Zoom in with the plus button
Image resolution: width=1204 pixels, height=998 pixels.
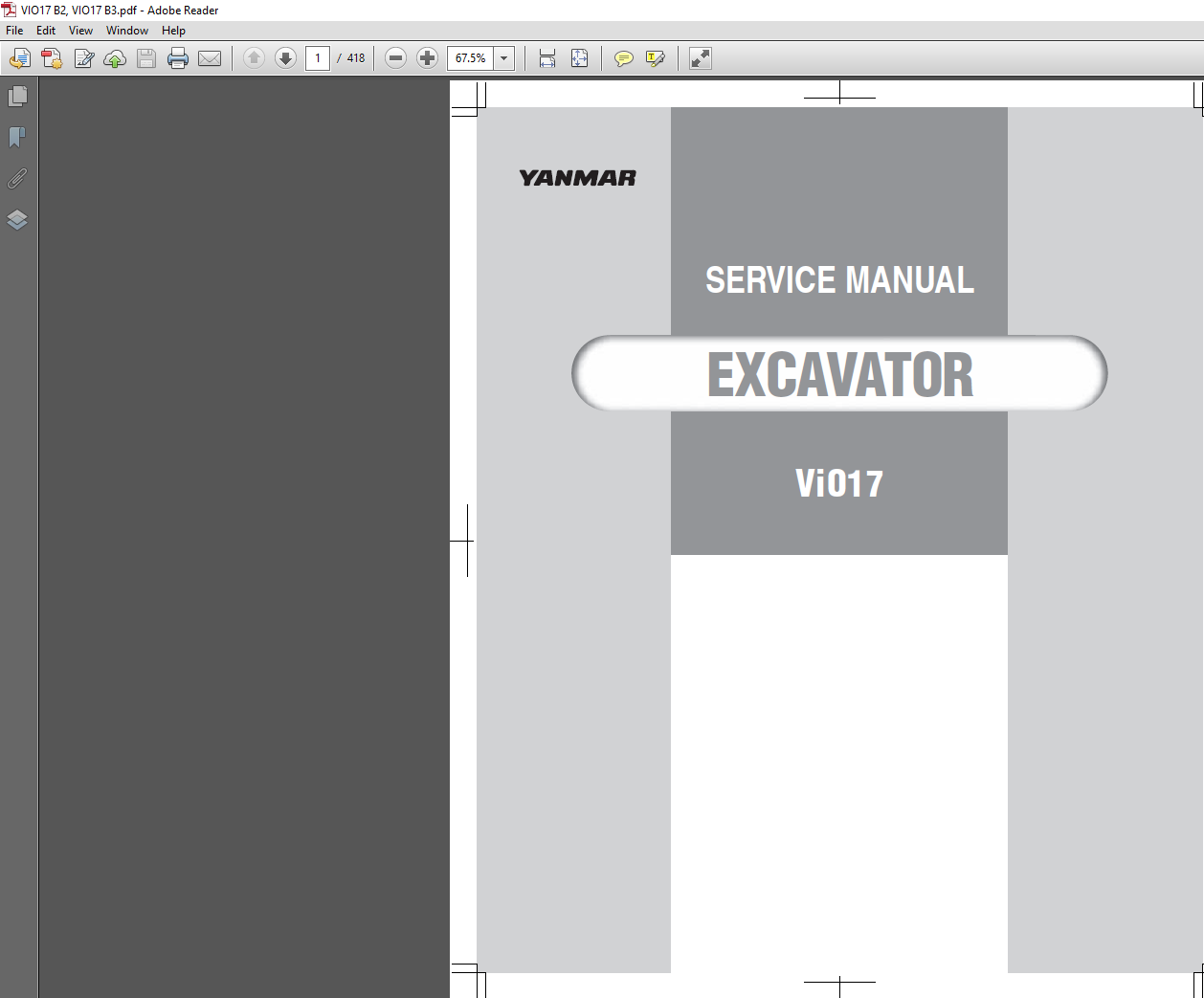tap(428, 58)
